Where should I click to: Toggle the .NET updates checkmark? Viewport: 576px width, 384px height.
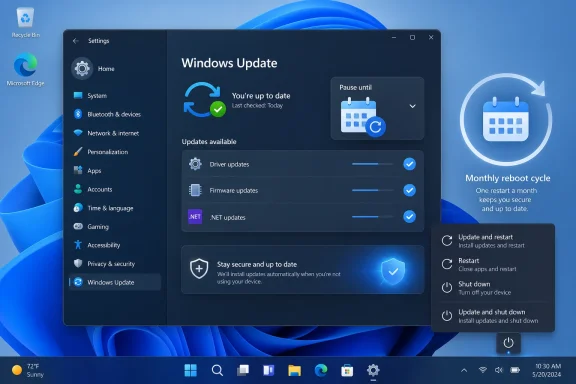[x=409, y=216]
